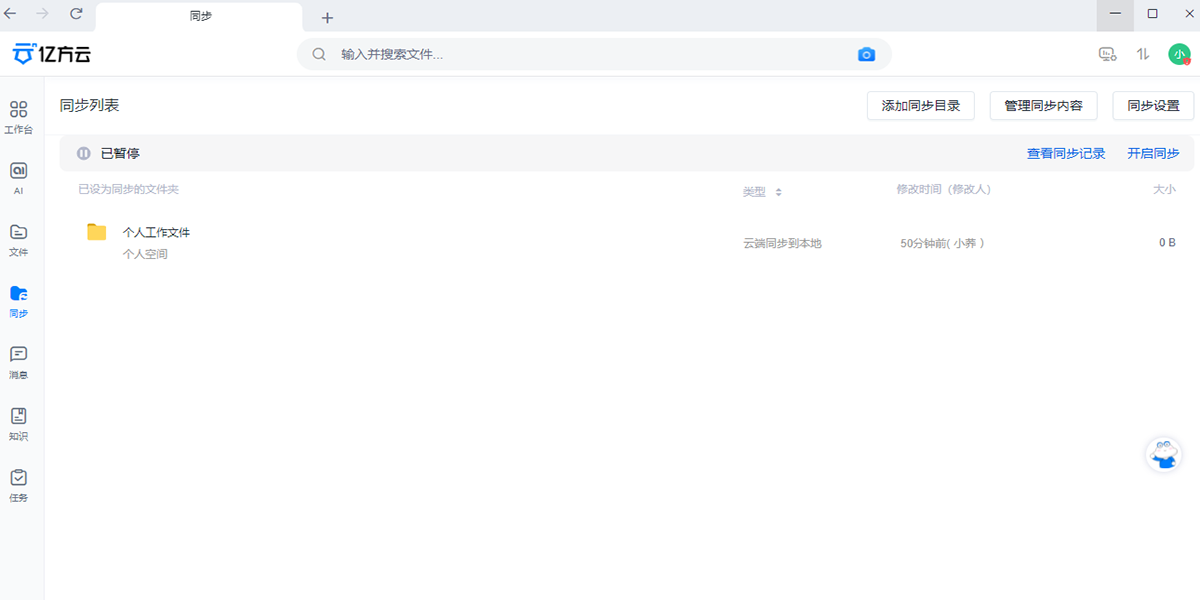Screen dimensions: 1200x600
Task: Minimize the window
Action: pyautogui.click(x=1115, y=14)
